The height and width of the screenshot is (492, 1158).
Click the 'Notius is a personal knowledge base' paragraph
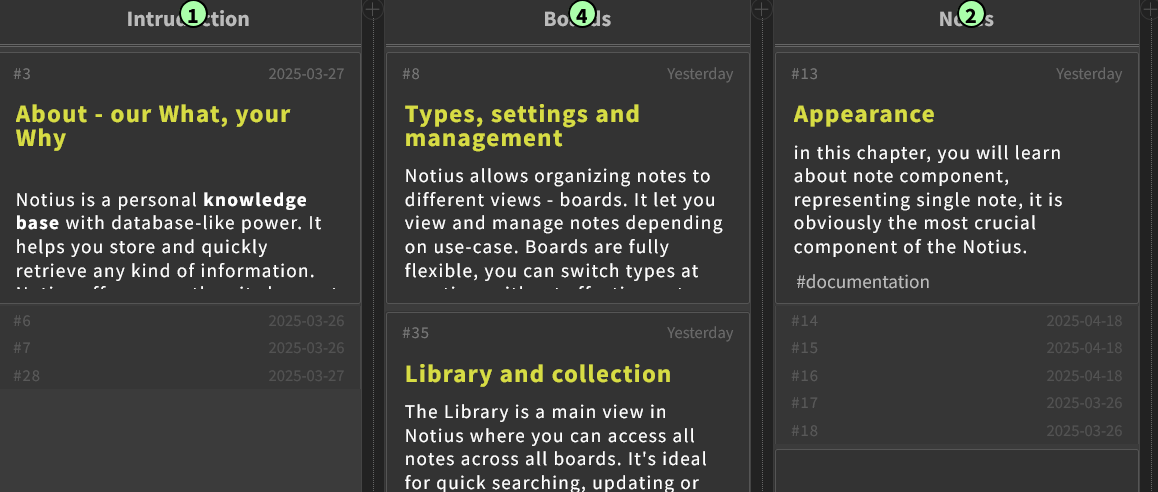coord(177,241)
